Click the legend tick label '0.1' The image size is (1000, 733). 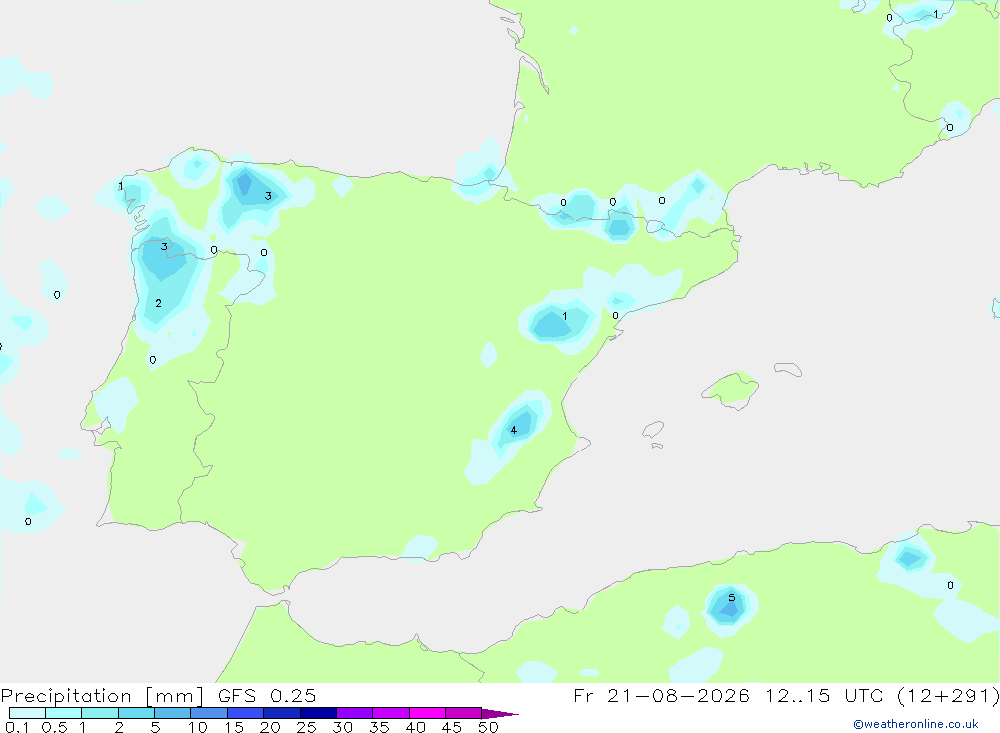tap(17, 727)
